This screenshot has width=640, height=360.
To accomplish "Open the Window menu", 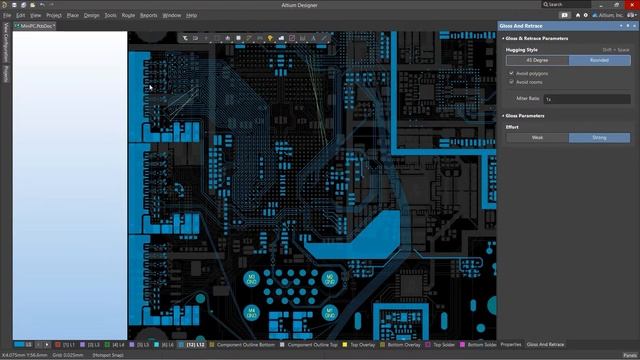I will pos(172,15).
